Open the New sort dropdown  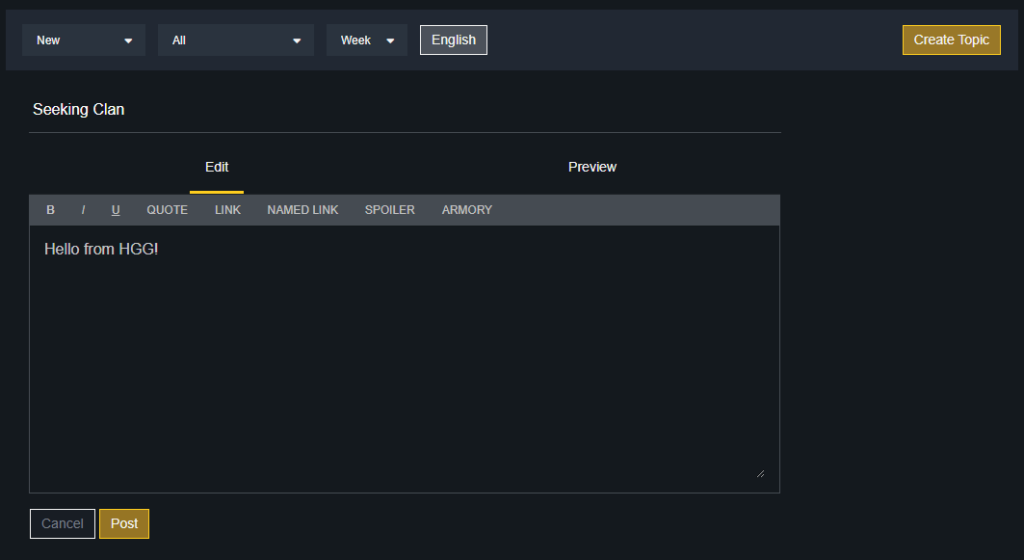click(84, 40)
